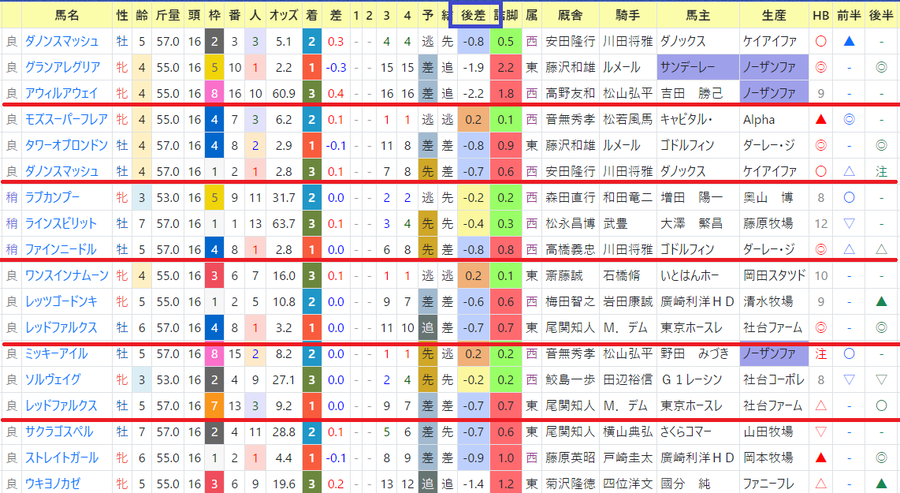Click the 騎手 column header
This screenshot has height=493, width=900.
coord(627,15)
